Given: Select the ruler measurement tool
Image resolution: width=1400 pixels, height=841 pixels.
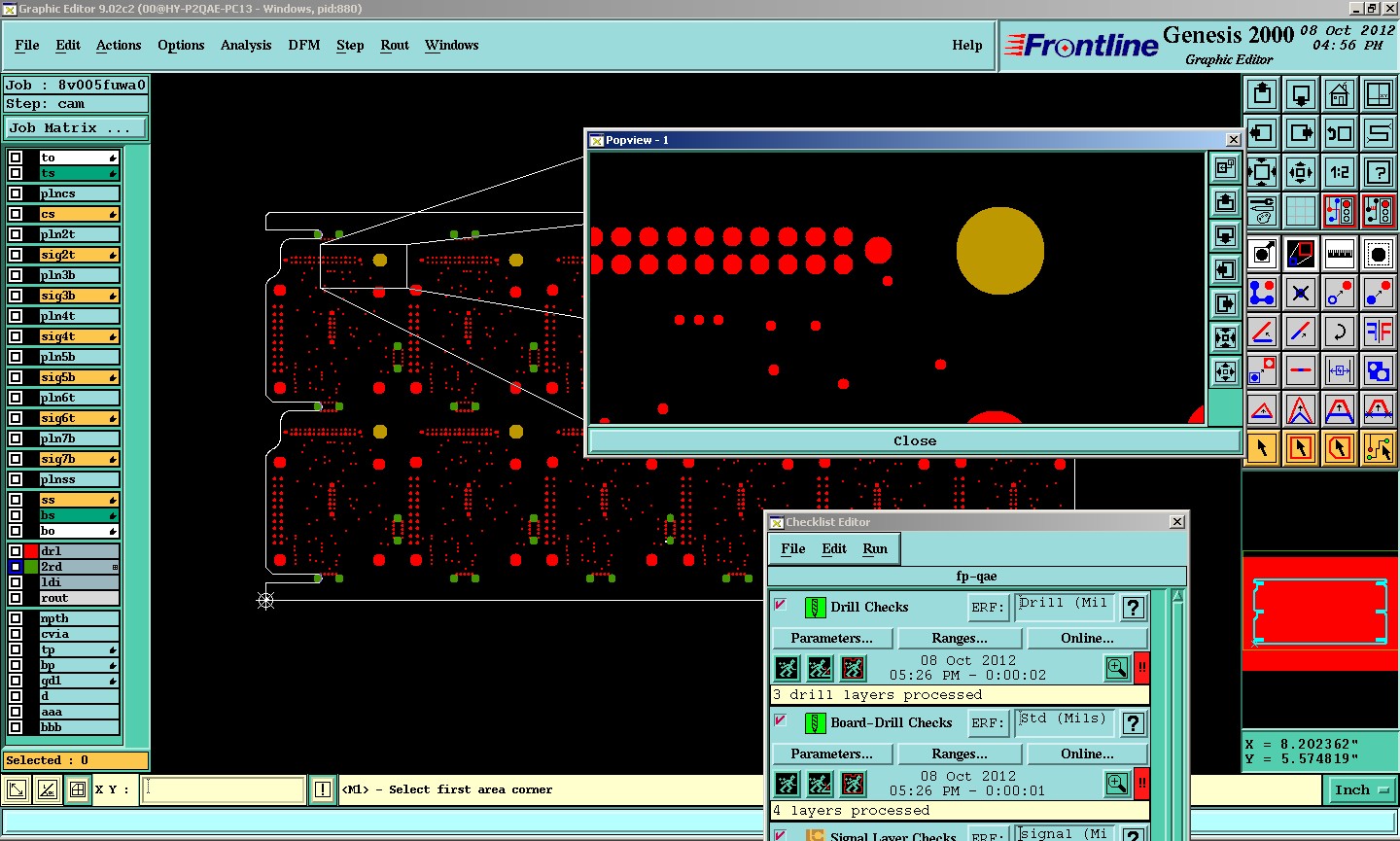Looking at the screenshot, I should 1340,255.
